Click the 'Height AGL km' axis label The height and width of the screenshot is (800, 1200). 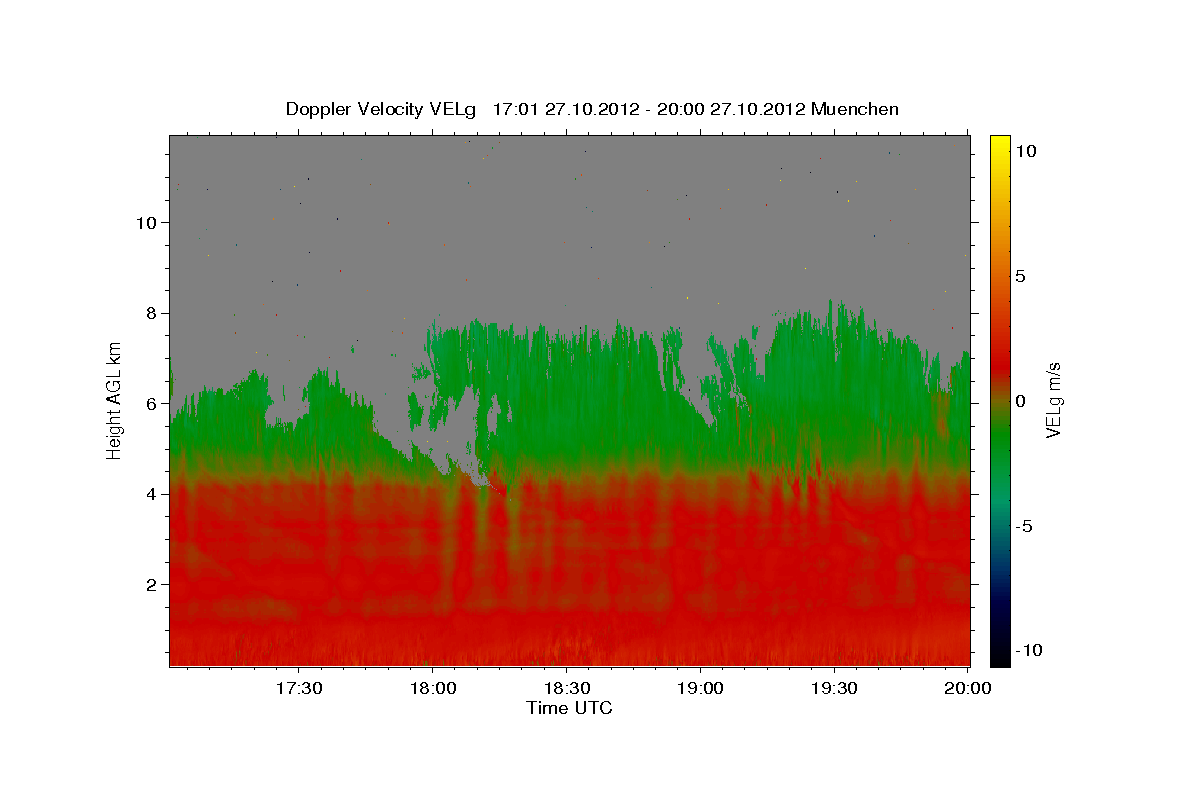click(115, 400)
